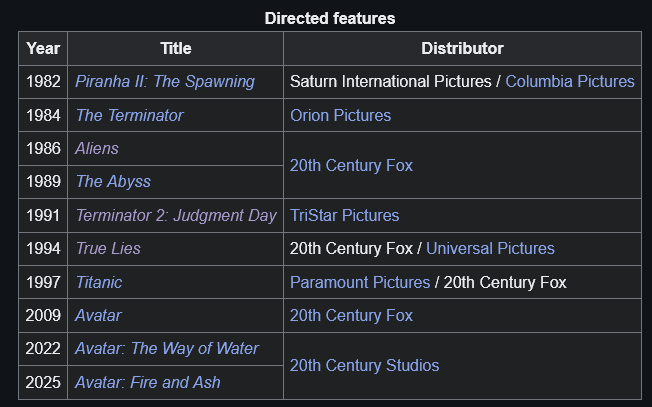
Task: Follow the Orion Pictures link
Action: point(341,115)
